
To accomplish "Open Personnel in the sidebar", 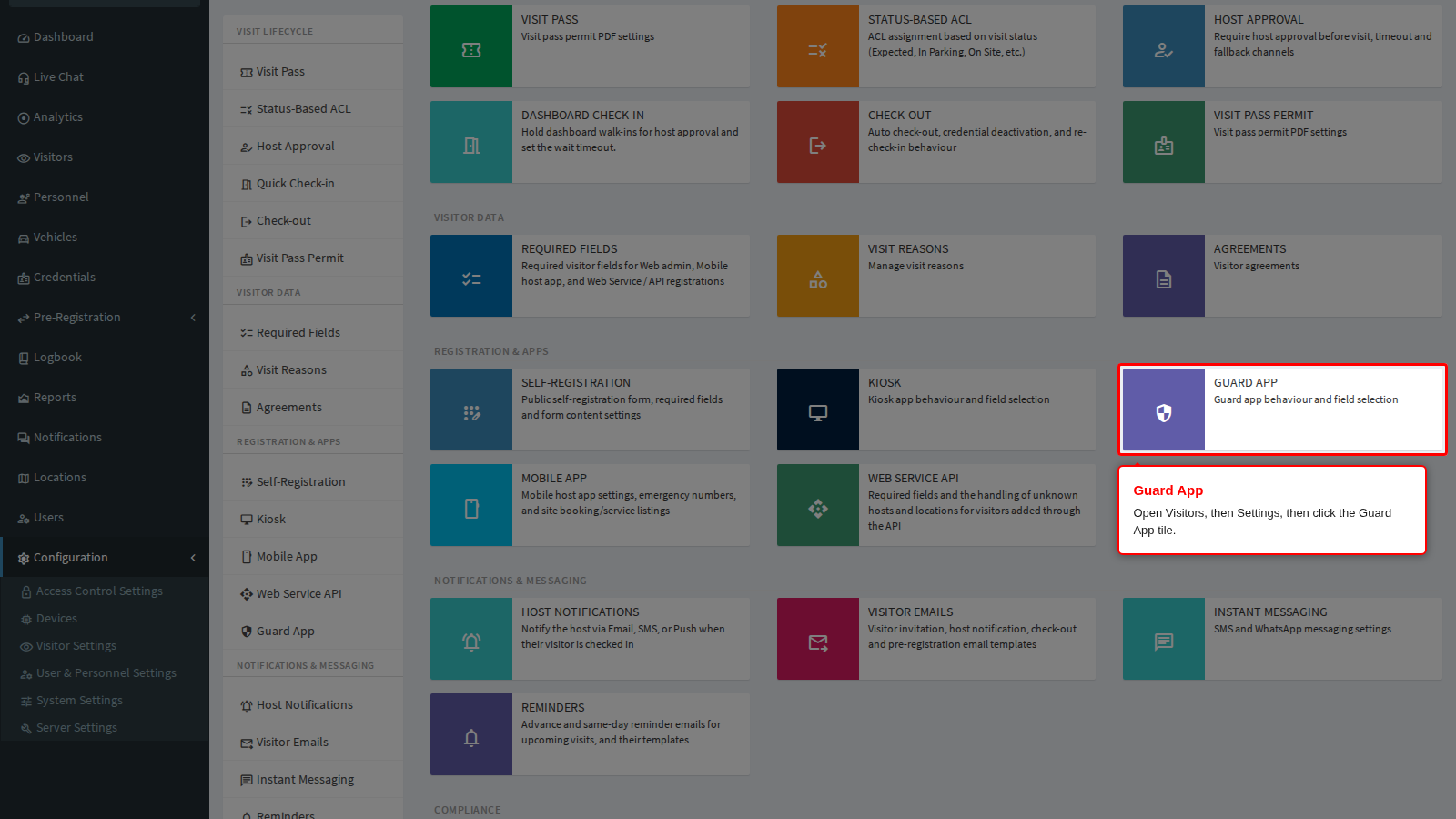I will [x=105, y=197].
